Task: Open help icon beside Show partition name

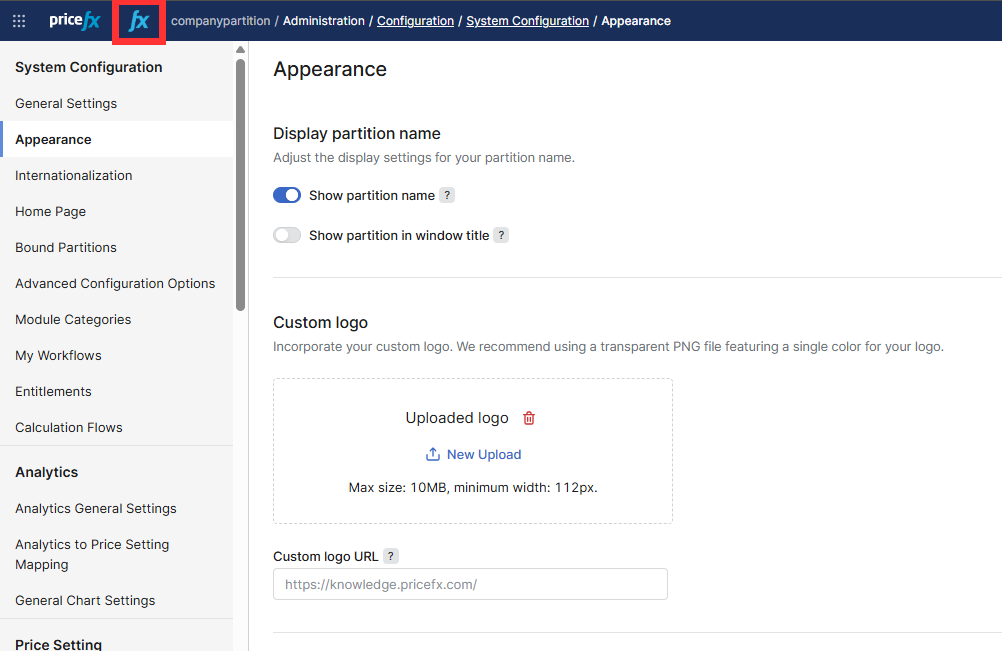Action: (447, 196)
